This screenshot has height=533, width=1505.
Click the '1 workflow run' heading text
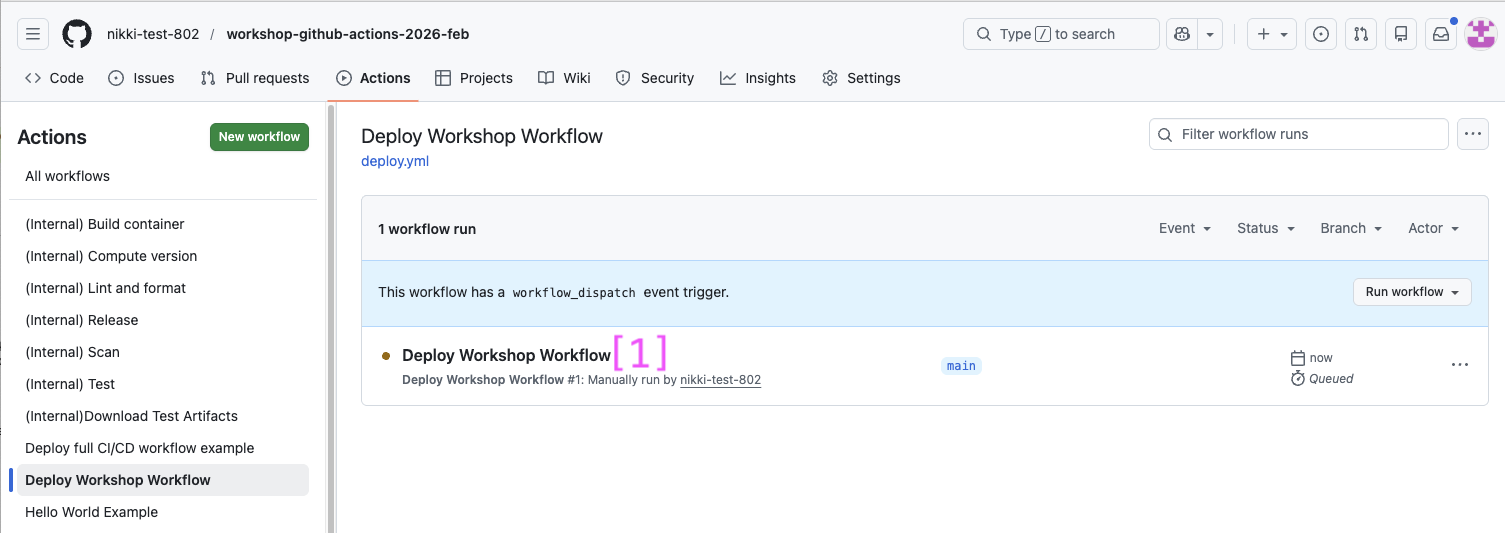pyautogui.click(x=427, y=229)
